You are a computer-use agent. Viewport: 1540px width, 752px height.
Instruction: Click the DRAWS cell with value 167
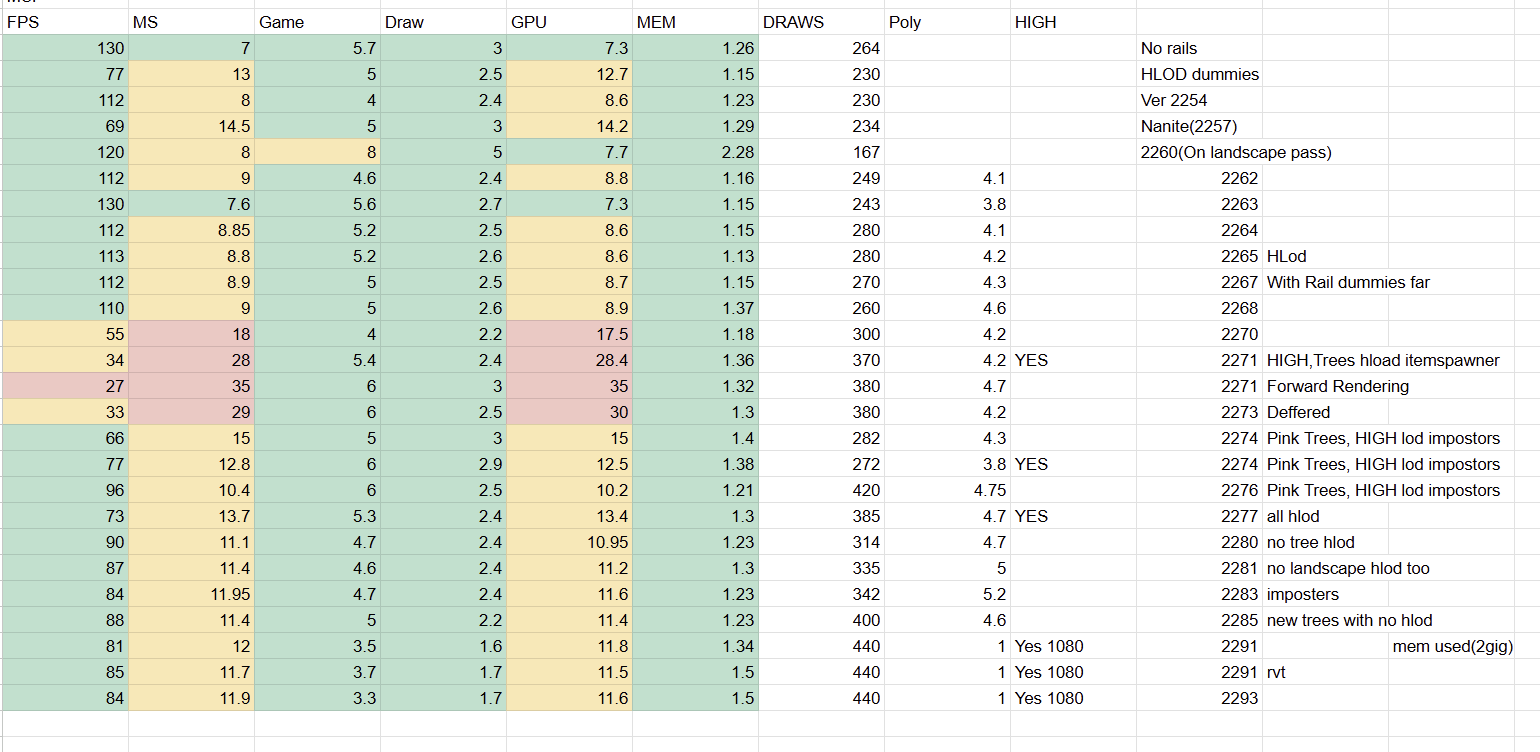tap(821, 152)
